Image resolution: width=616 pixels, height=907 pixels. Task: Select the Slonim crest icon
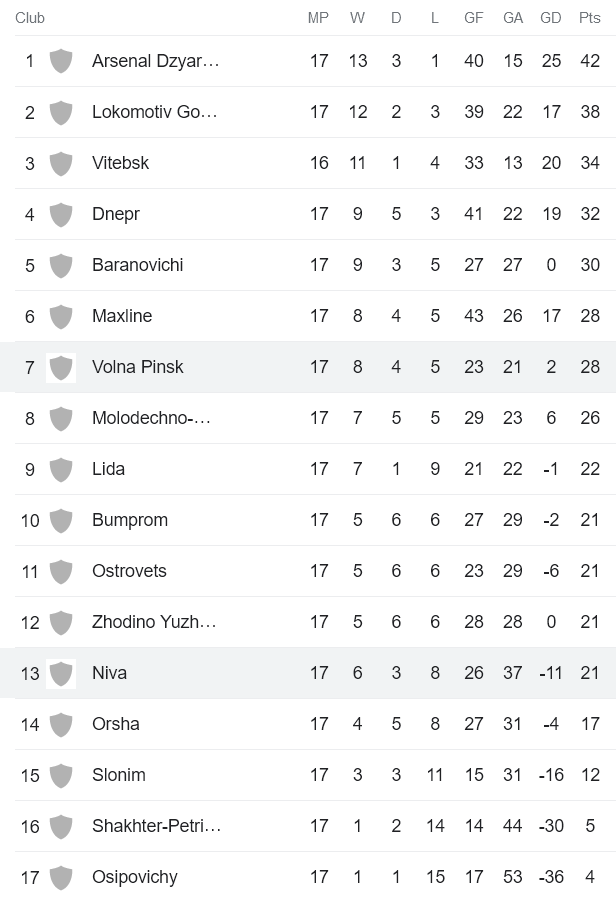click(60, 775)
